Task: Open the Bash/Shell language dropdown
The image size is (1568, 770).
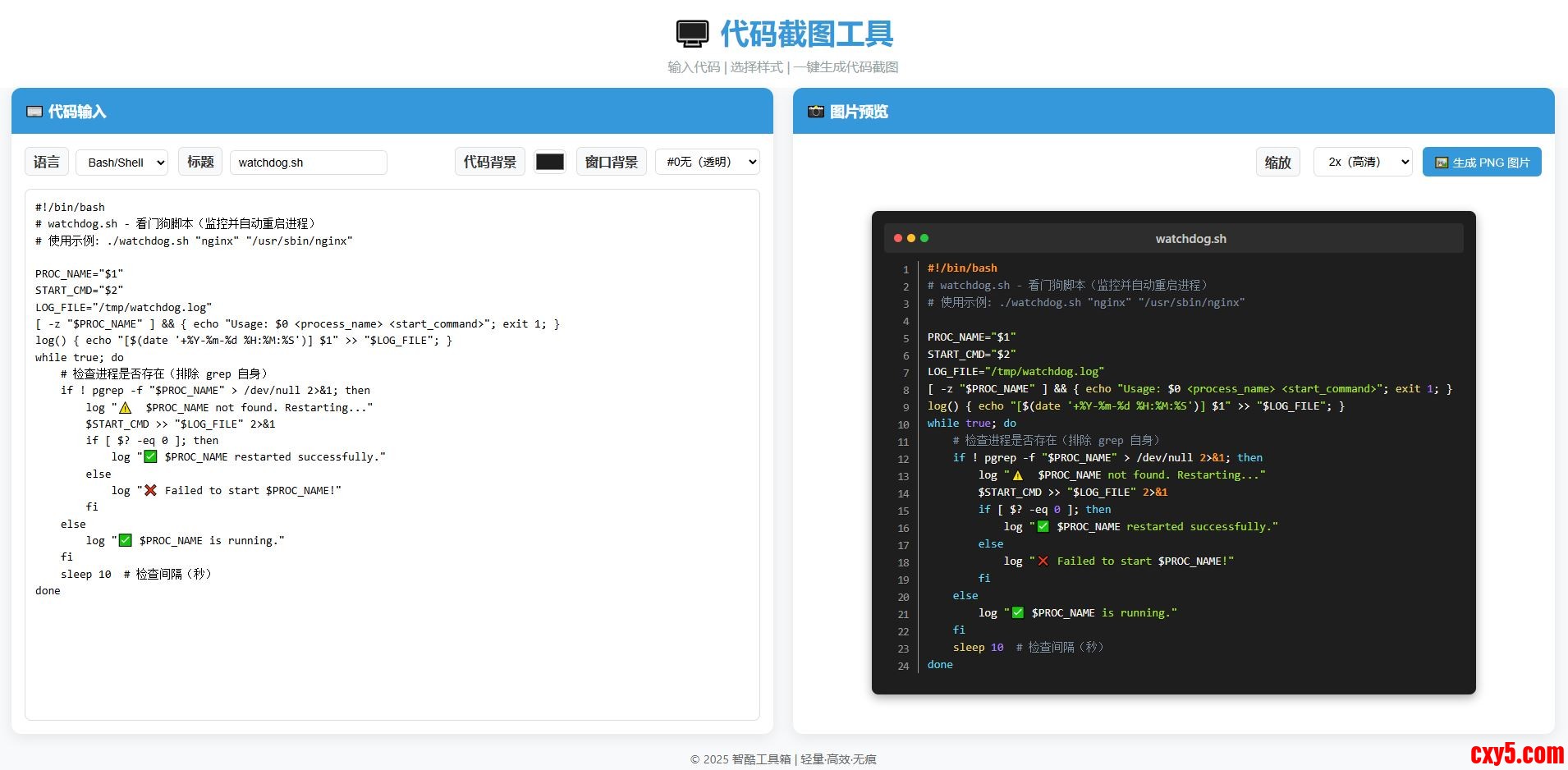Action: [x=121, y=163]
